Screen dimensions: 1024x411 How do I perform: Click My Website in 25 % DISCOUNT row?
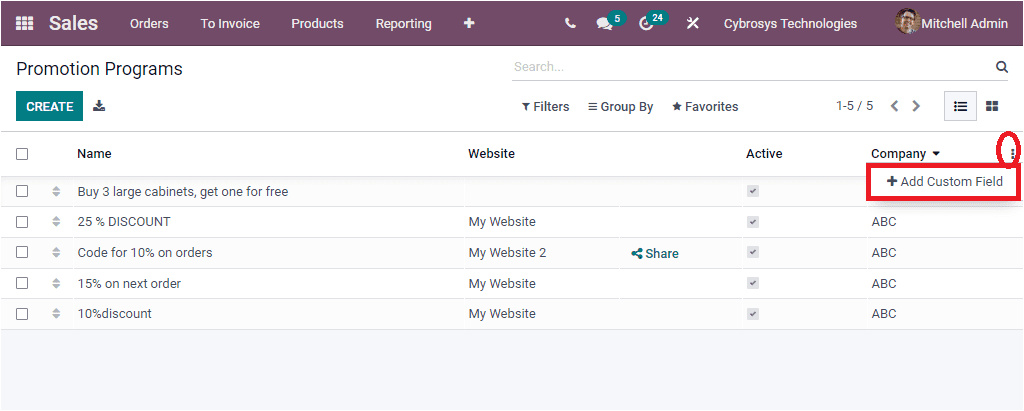502,222
